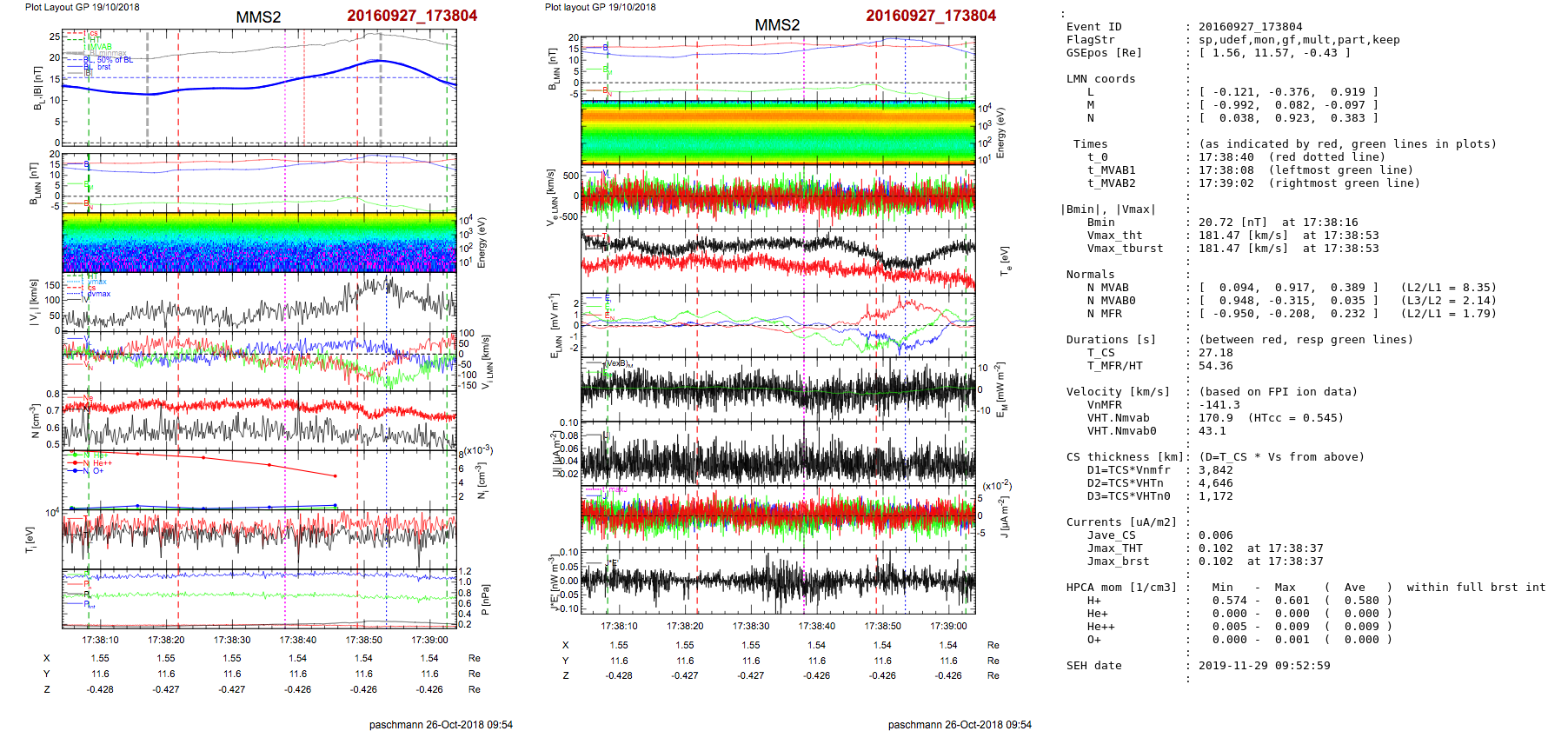1568x731 pixels.
Task: Click left 'Plot Layout GP 19/10/2018' header text
Action: [82, 7]
